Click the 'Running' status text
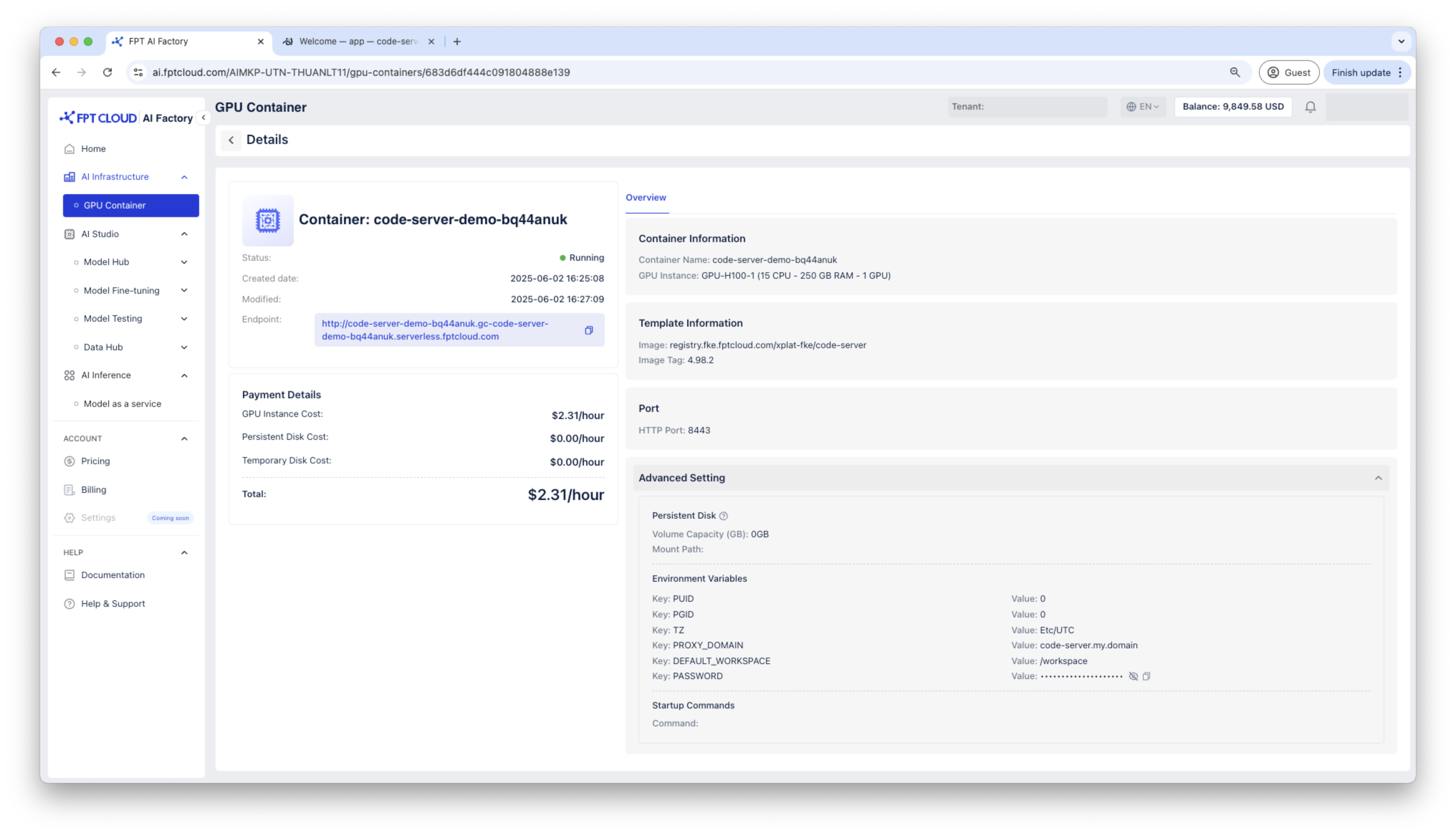 coord(586,258)
